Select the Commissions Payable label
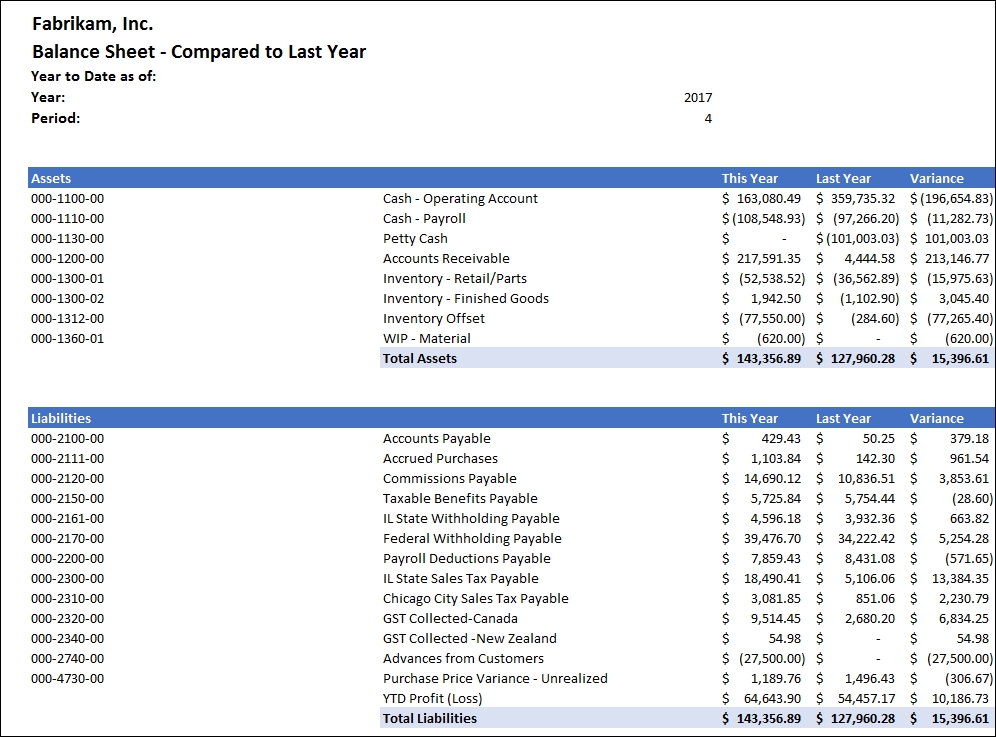Screen dimensions: 996x737 coord(449,479)
